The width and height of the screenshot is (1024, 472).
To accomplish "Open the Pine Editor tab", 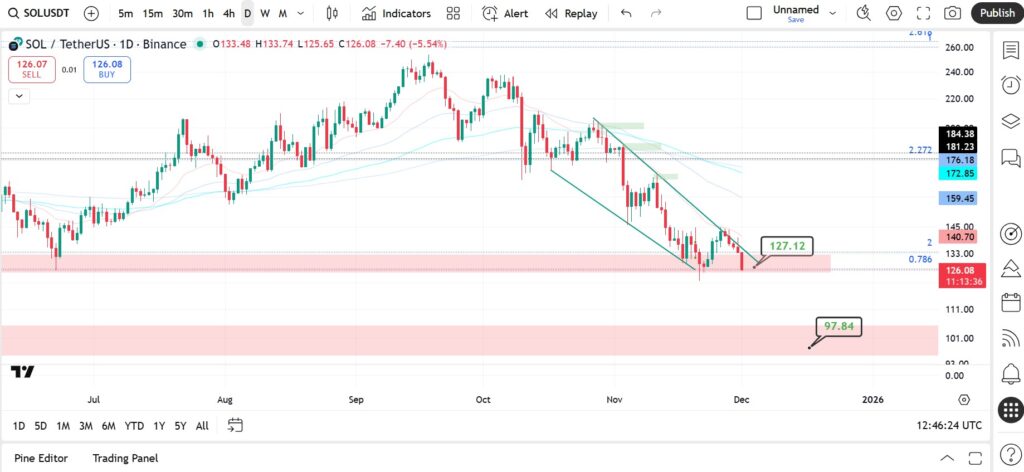I will click(x=40, y=458).
